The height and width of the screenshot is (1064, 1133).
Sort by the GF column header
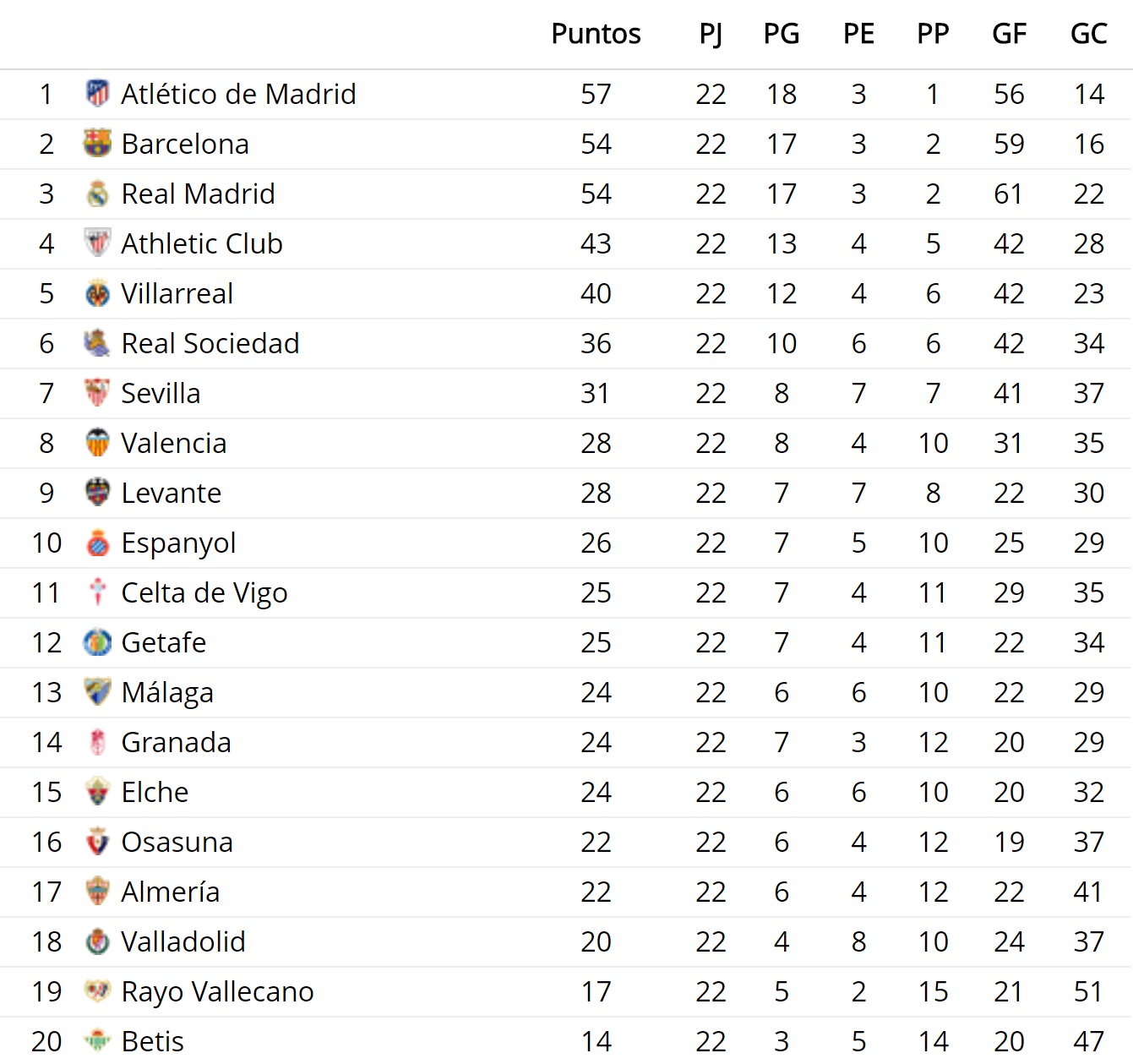1009,34
